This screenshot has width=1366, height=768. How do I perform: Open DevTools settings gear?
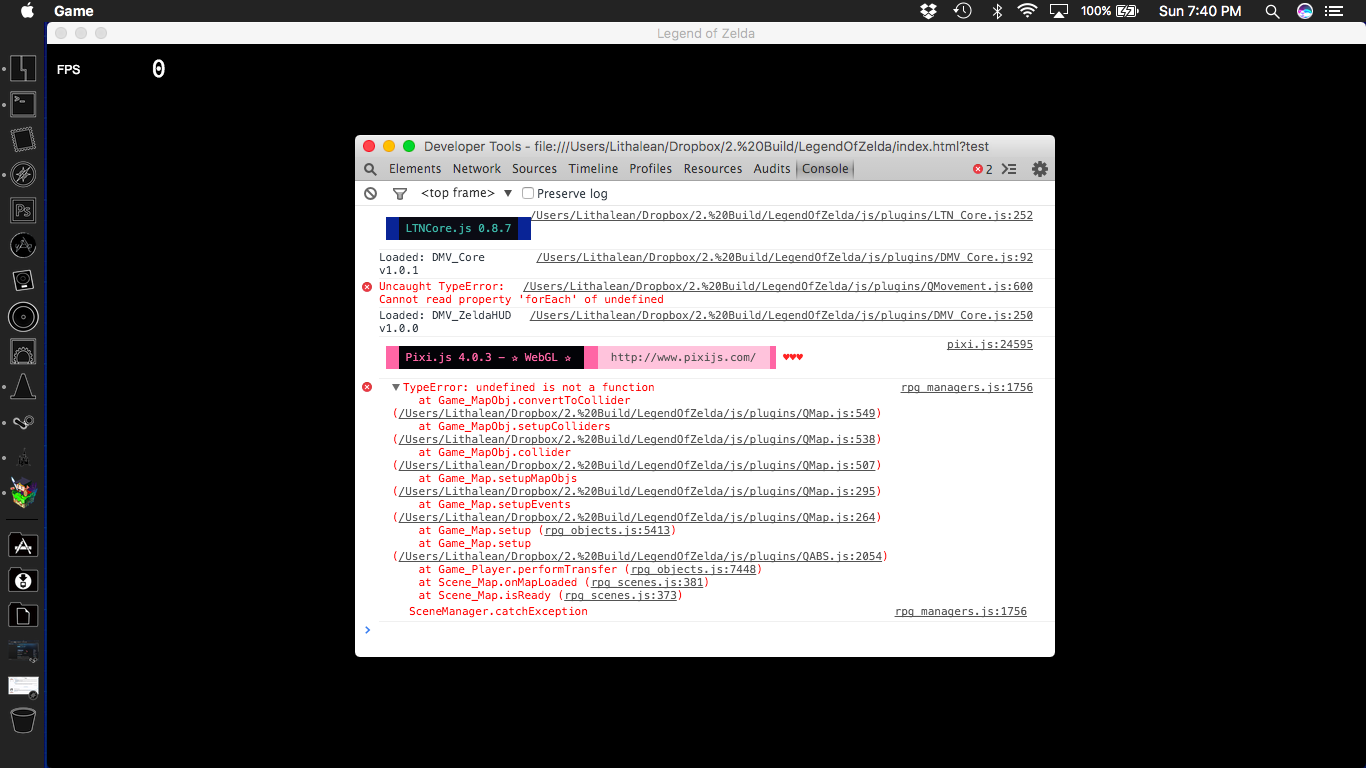(x=1040, y=169)
